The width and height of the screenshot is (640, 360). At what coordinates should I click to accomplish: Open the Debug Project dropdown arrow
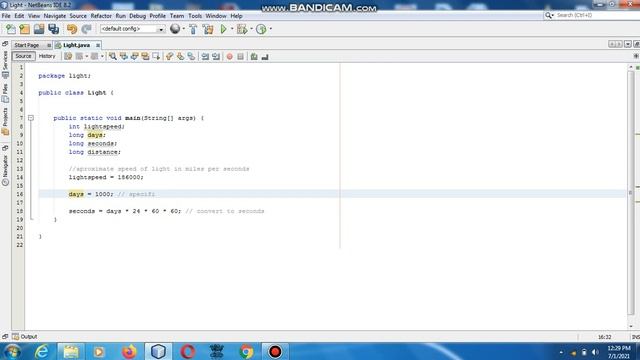coord(251,29)
